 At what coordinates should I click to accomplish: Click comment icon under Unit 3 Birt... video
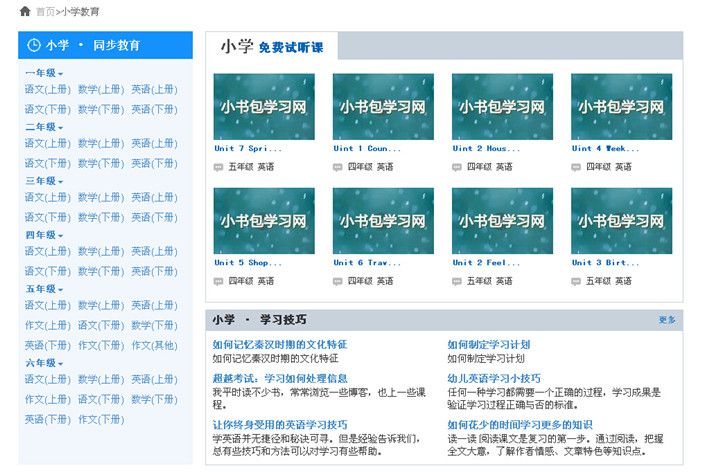[577, 281]
